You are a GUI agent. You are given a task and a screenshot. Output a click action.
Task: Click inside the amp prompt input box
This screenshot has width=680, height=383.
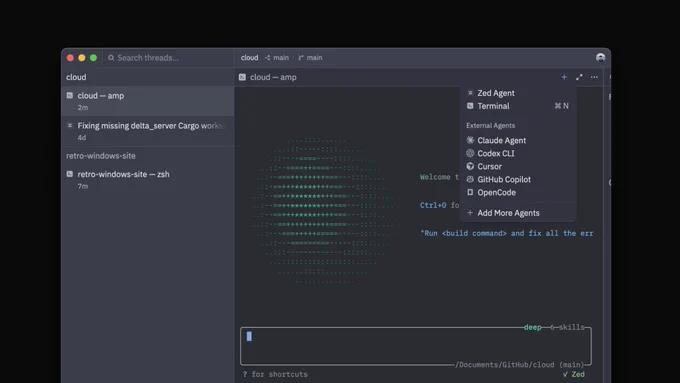click(x=415, y=346)
